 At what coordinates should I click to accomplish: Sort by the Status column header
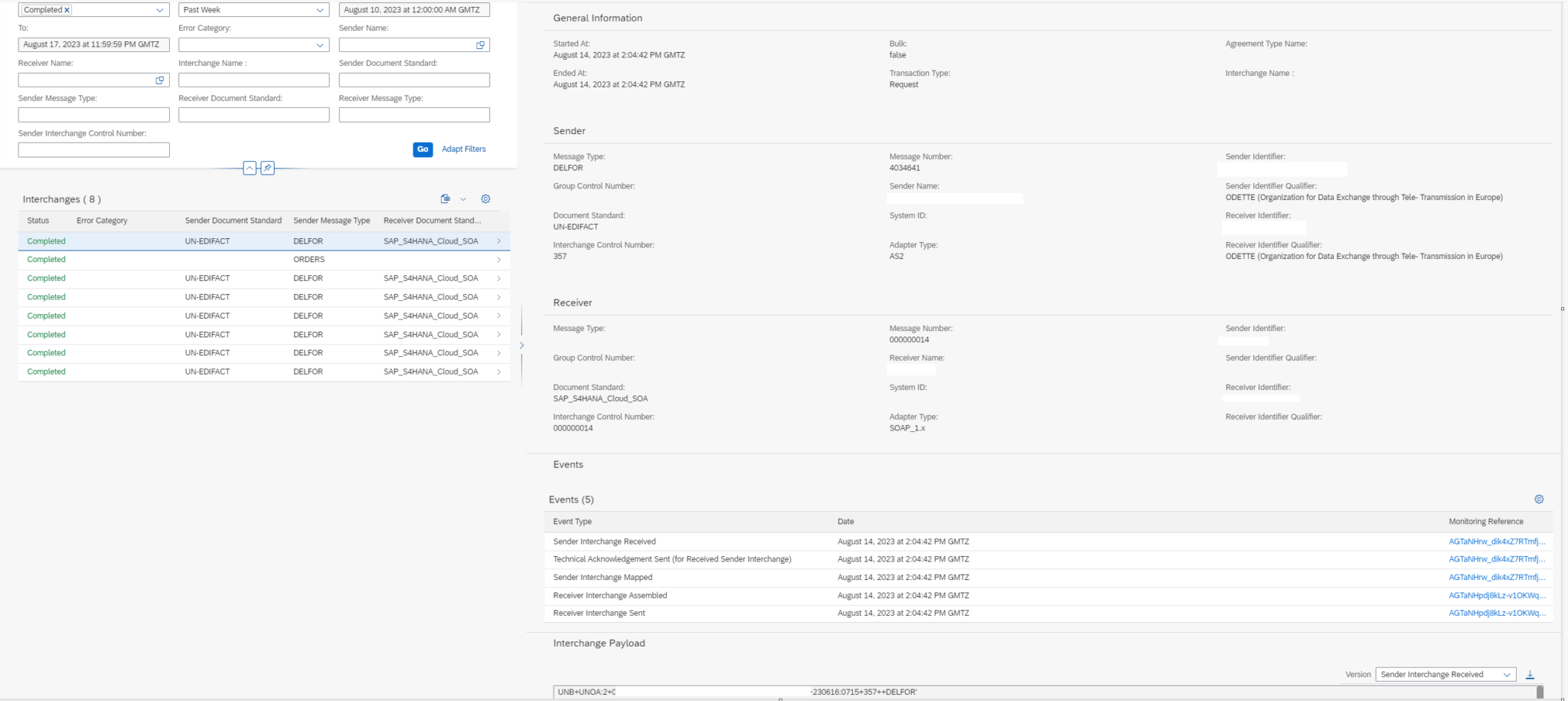pyautogui.click(x=38, y=221)
